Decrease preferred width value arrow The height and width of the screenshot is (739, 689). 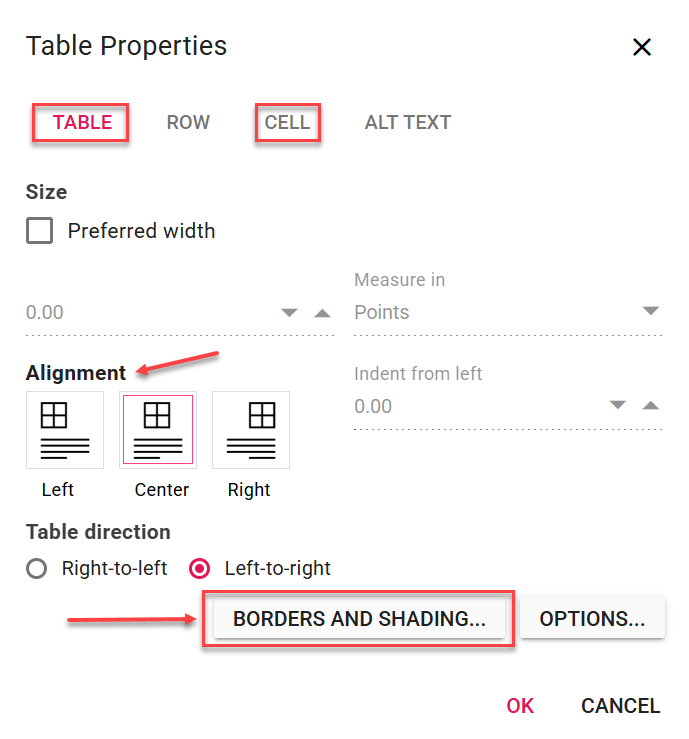tap(290, 313)
